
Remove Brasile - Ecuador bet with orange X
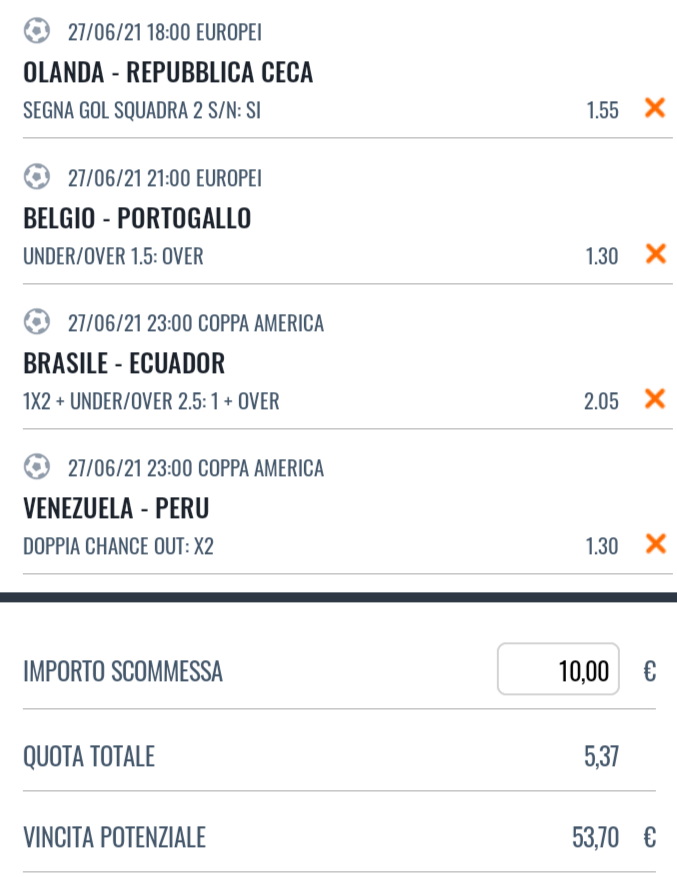[x=655, y=399]
